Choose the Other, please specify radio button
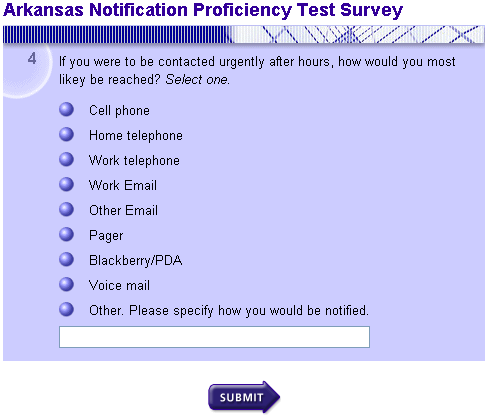The width and height of the screenshot is (490, 418). tap(66, 309)
